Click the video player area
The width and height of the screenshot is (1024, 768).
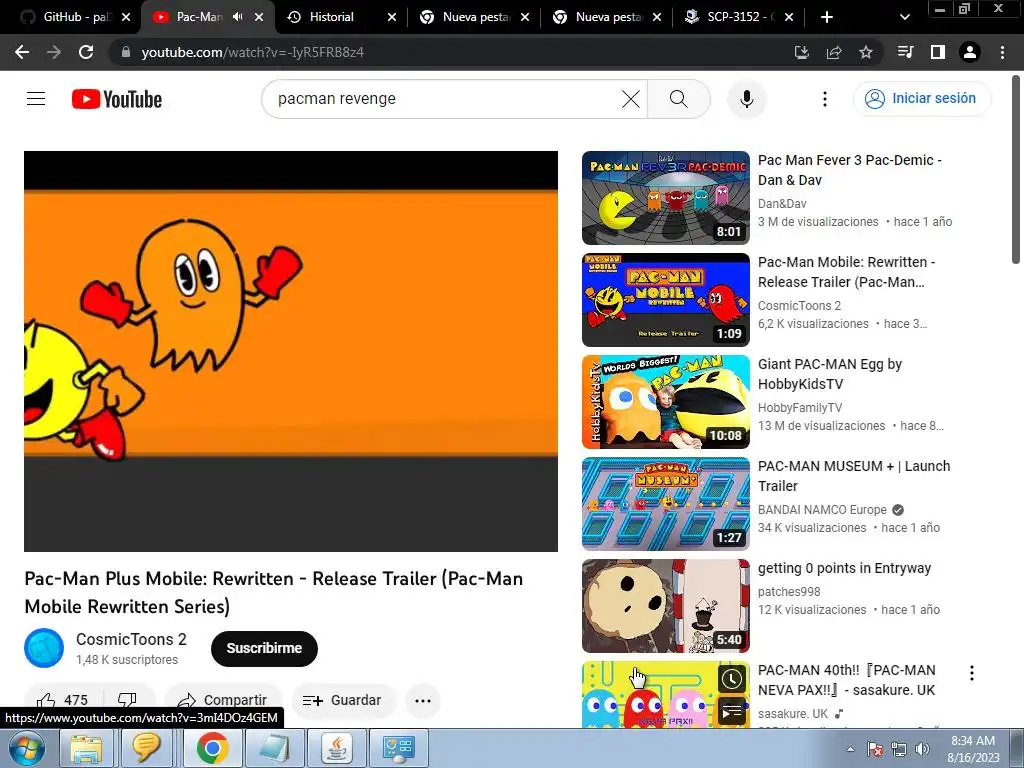click(x=291, y=351)
